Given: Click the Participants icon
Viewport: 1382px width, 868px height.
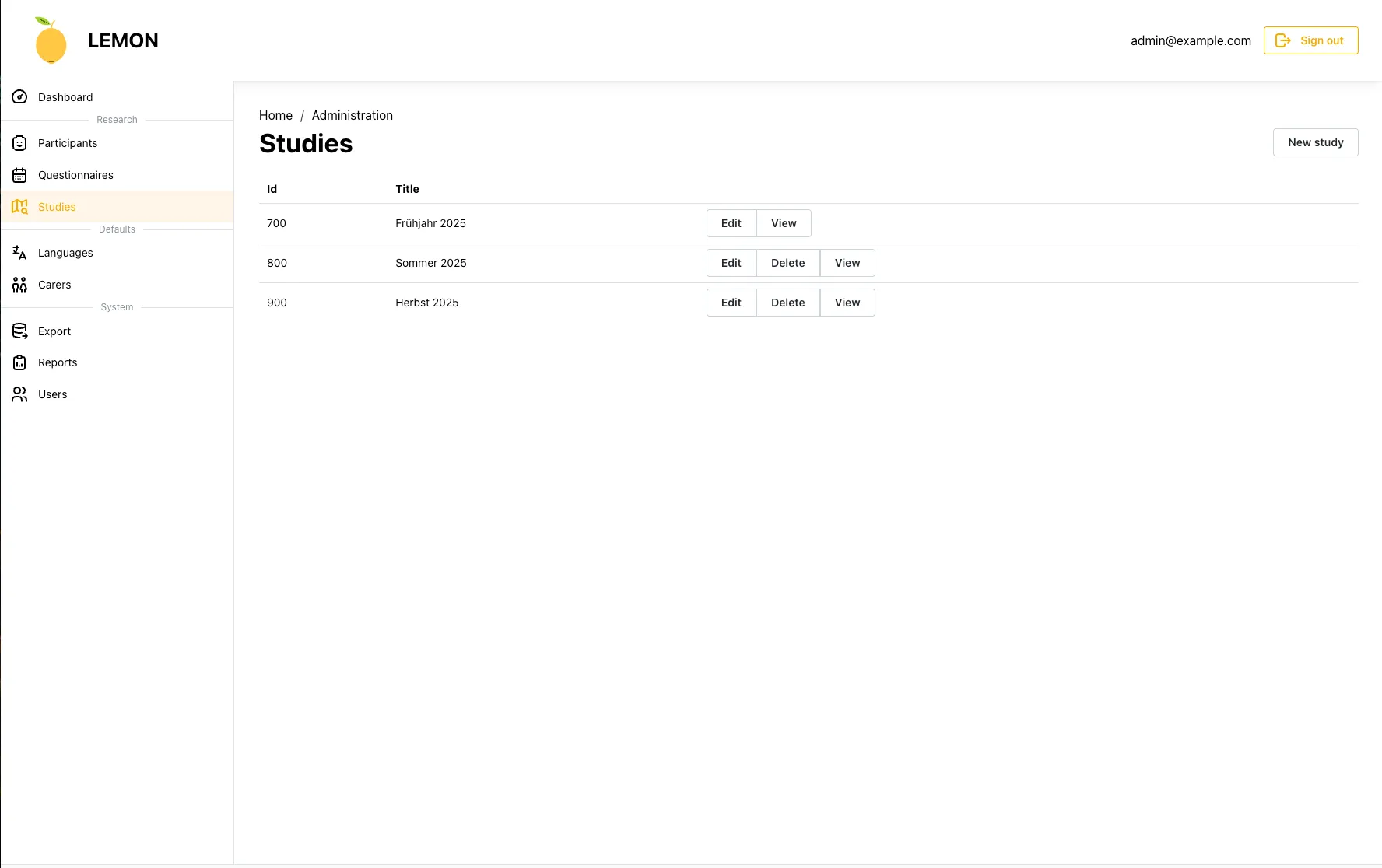Looking at the screenshot, I should pos(19,143).
